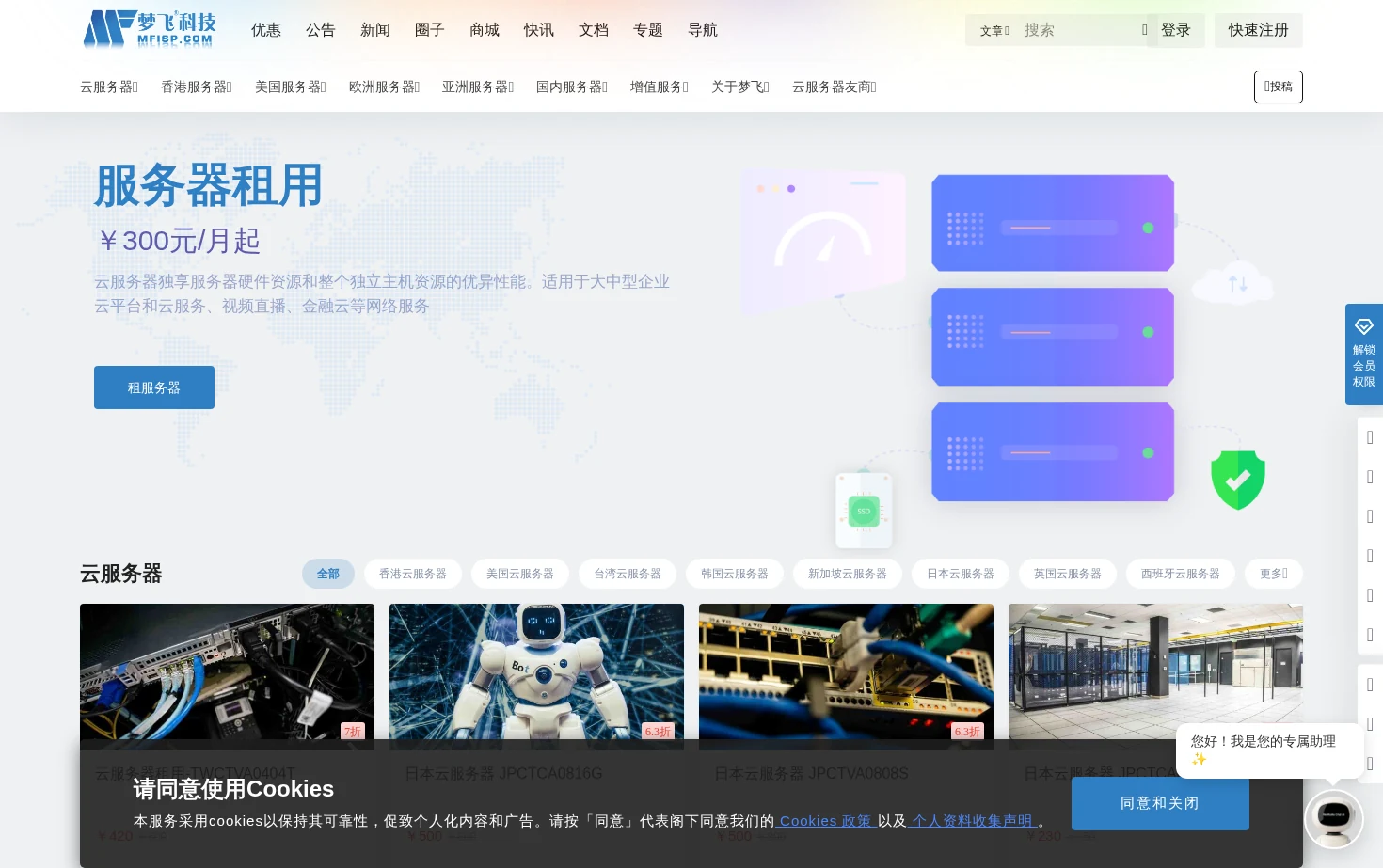Click the 投稿 button

[1279, 87]
